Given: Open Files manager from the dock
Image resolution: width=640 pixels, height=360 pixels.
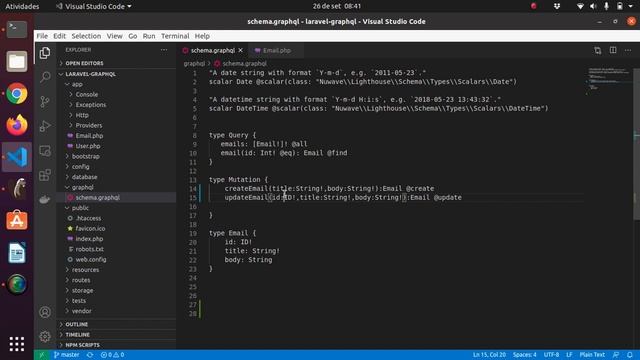Looking at the screenshot, I should click(17, 62).
